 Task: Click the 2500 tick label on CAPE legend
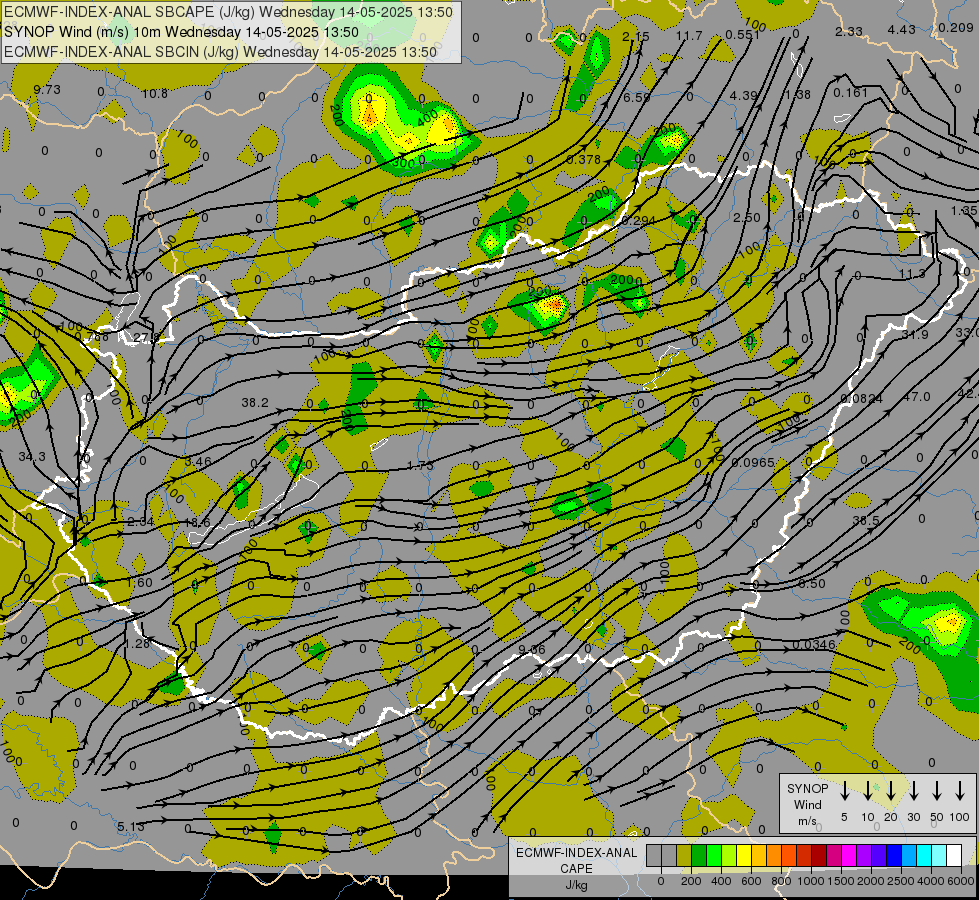click(901, 881)
